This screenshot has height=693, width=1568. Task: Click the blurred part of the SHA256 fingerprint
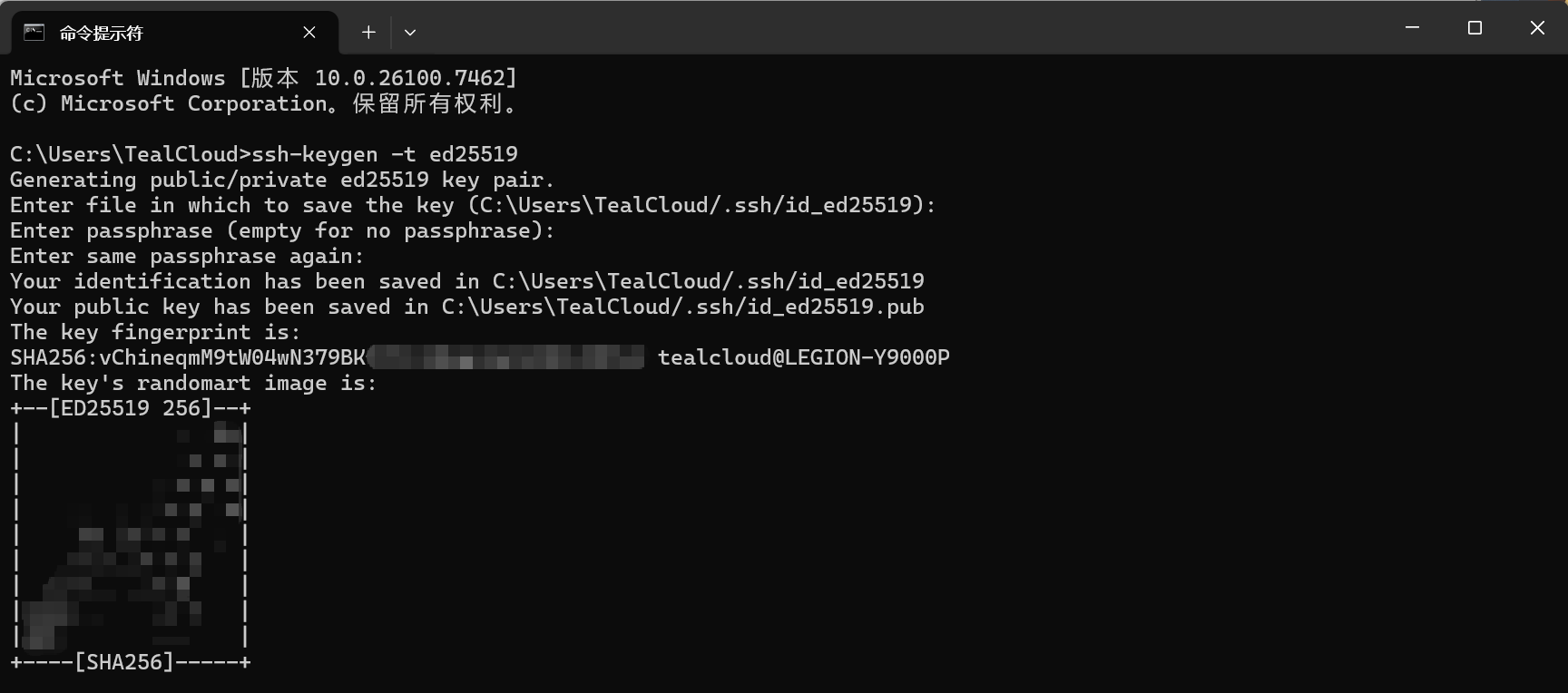[x=506, y=357]
